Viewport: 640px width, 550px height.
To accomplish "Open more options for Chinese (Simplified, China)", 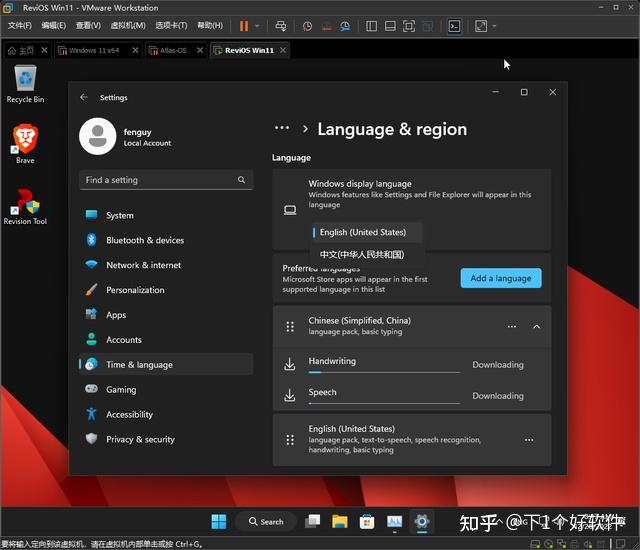I will click(511, 326).
